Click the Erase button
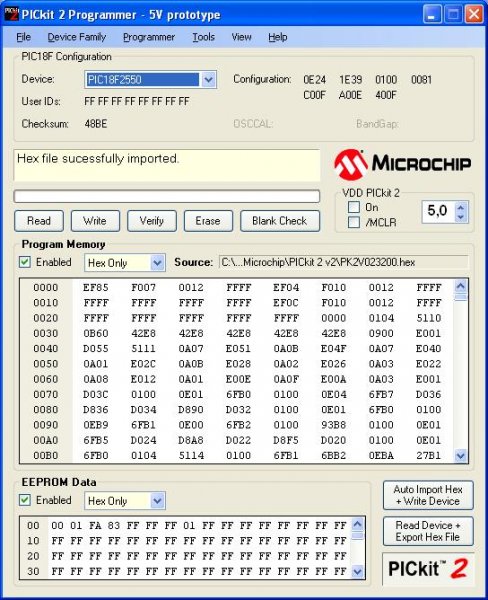This screenshot has width=488, height=600. [208, 221]
